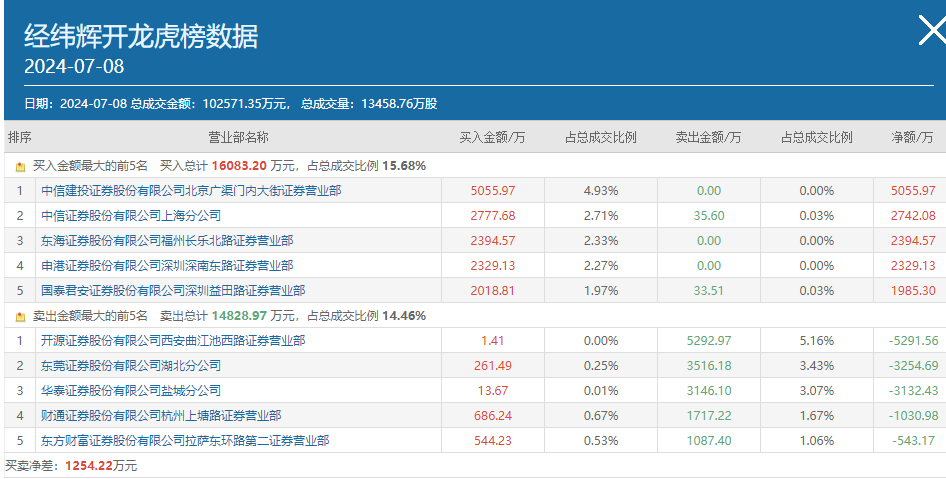This screenshot has width=946, height=479.
Task: Select net amount value 2742.08
Action: [913, 215]
